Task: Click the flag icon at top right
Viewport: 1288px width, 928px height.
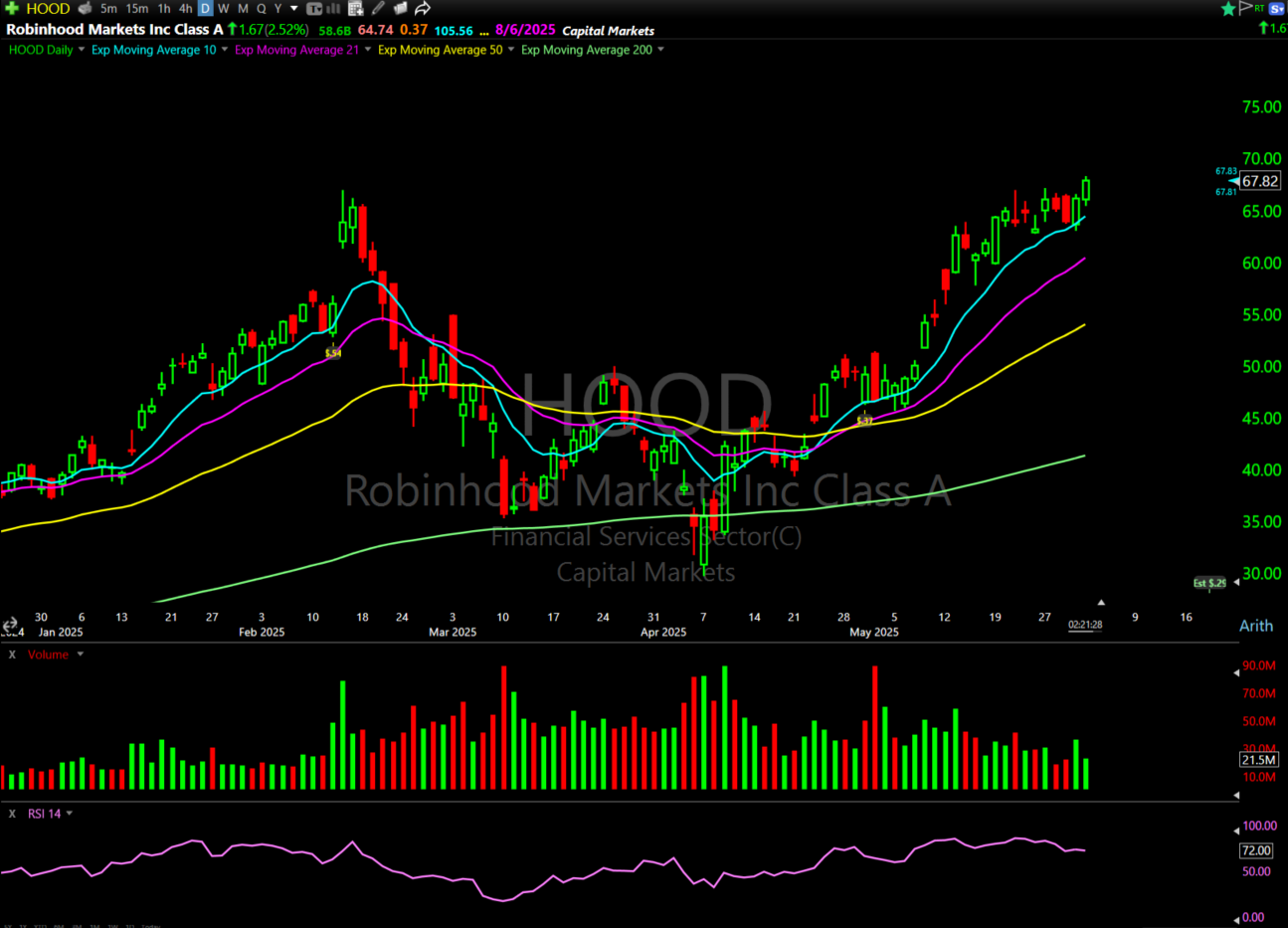Action: point(1244,8)
